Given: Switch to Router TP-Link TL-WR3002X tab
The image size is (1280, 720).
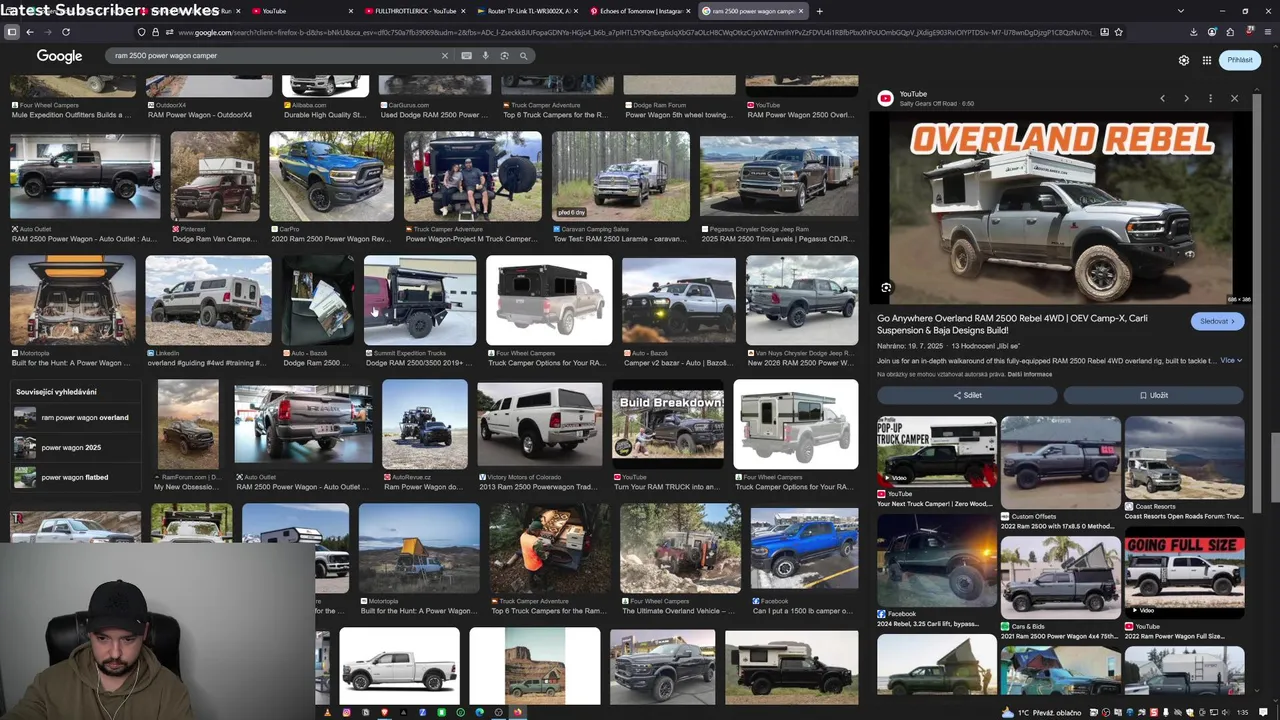Looking at the screenshot, I should pos(528,11).
